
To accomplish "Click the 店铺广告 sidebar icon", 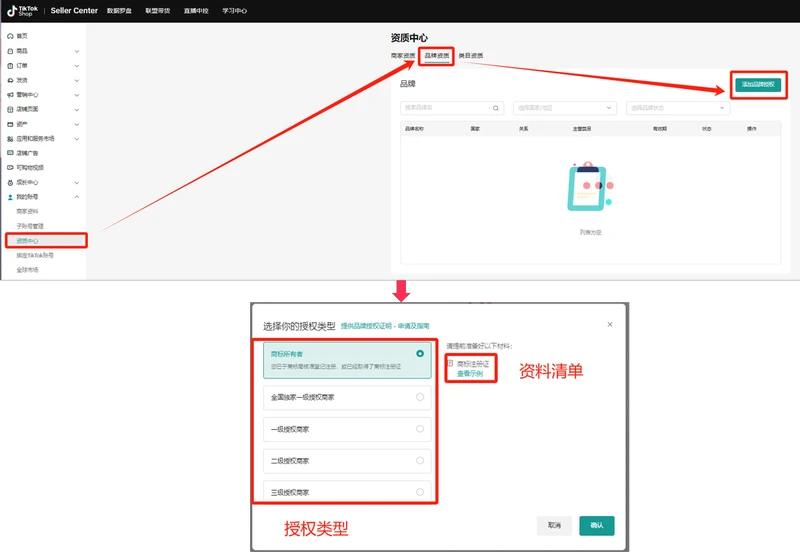I will 9,153.
